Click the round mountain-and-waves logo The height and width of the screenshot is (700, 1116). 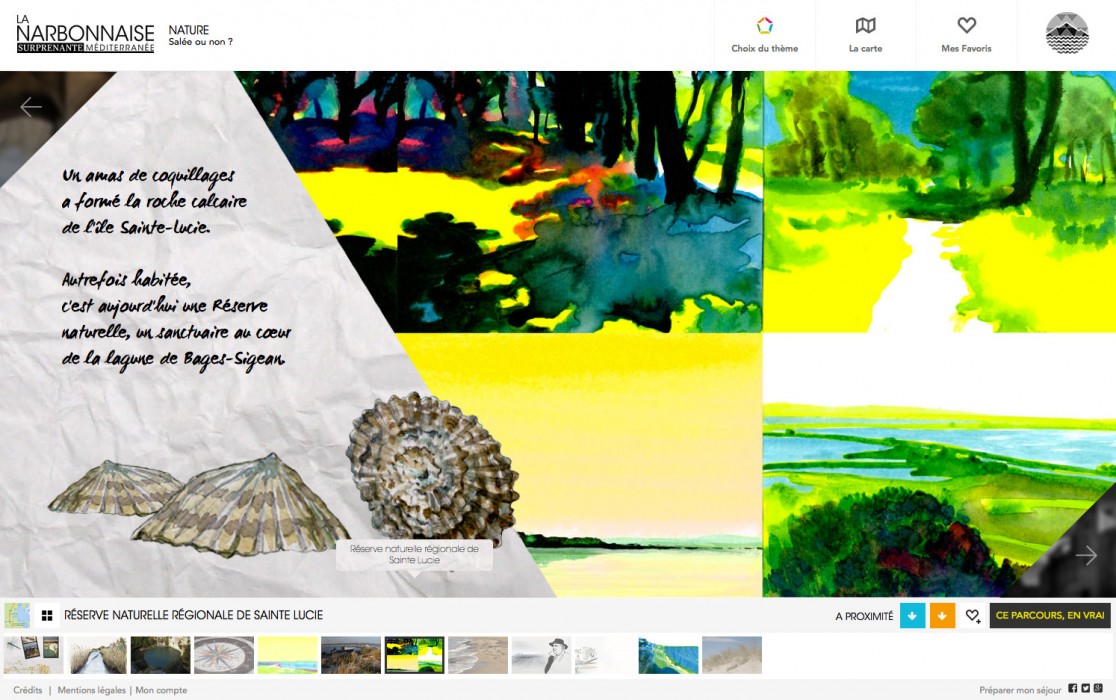(x=1067, y=33)
